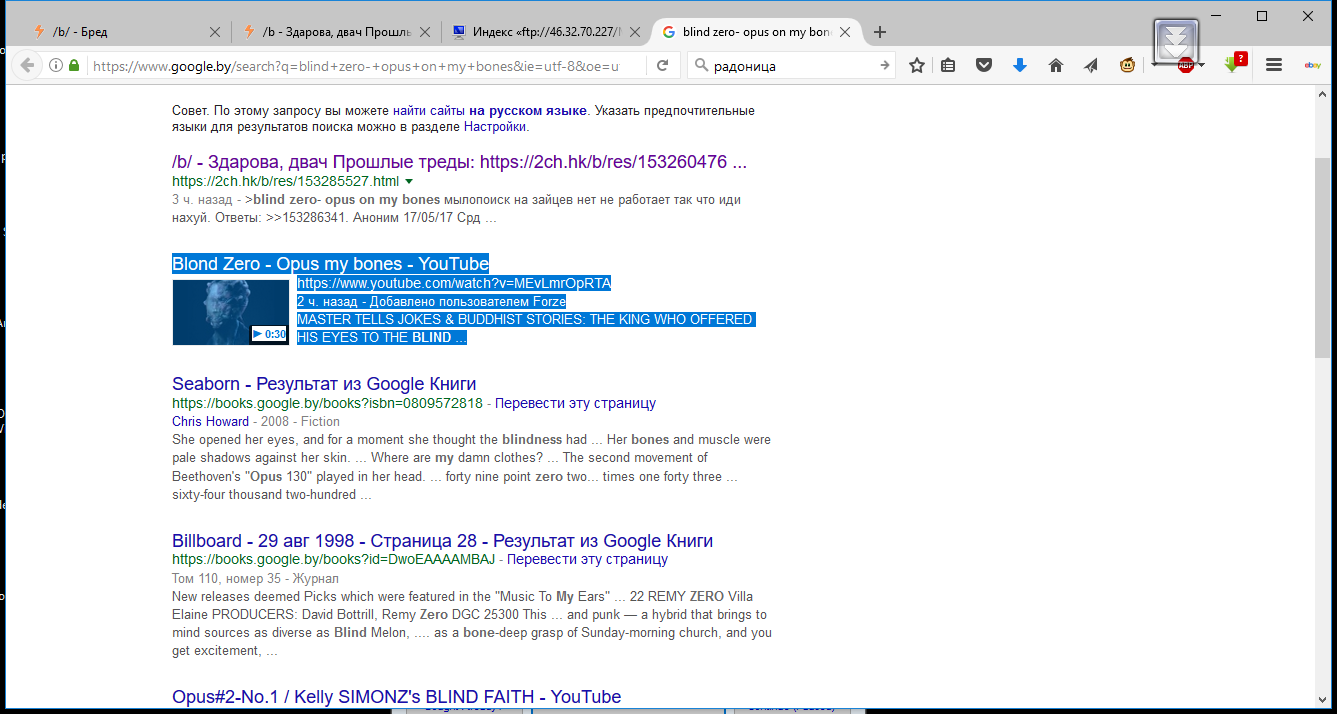Play the YouTube video thumbnail 0:30
This screenshot has width=1337, height=714.
[230, 312]
